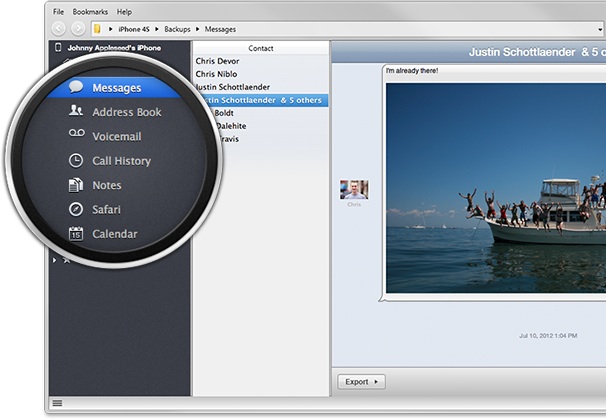Click the Safari compass icon
The width and height of the screenshot is (606, 419).
[76, 209]
